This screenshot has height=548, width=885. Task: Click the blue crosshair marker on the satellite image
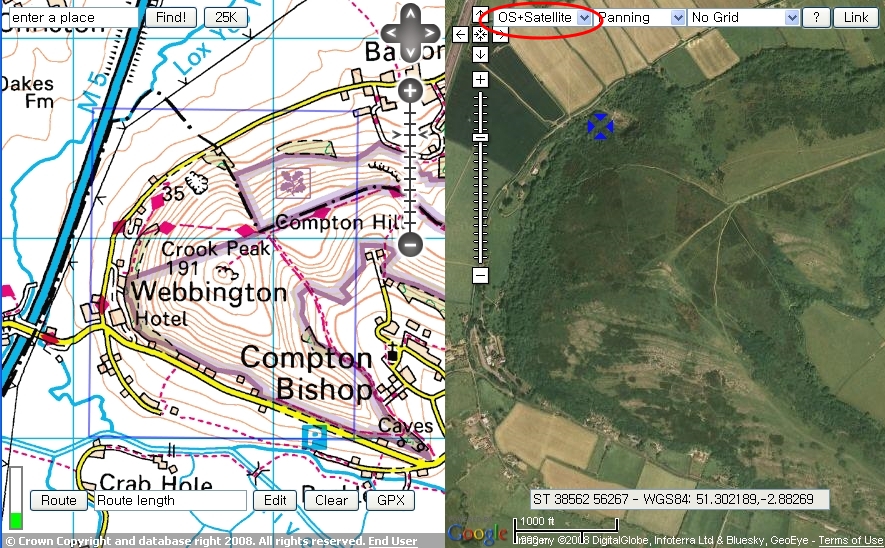tap(600, 126)
